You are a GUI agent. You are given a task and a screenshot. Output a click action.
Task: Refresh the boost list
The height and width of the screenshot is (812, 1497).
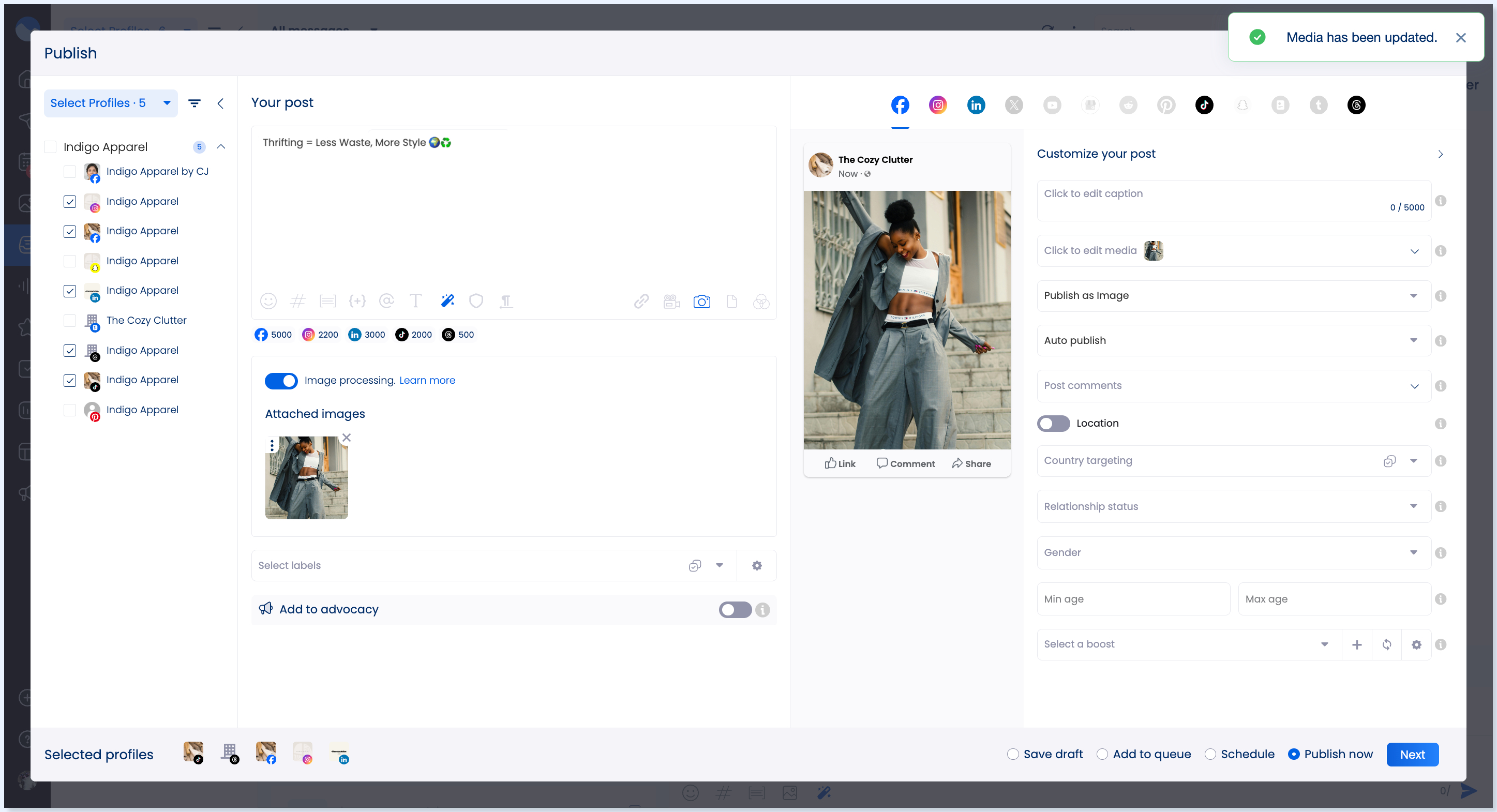pyautogui.click(x=1387, y=644)
